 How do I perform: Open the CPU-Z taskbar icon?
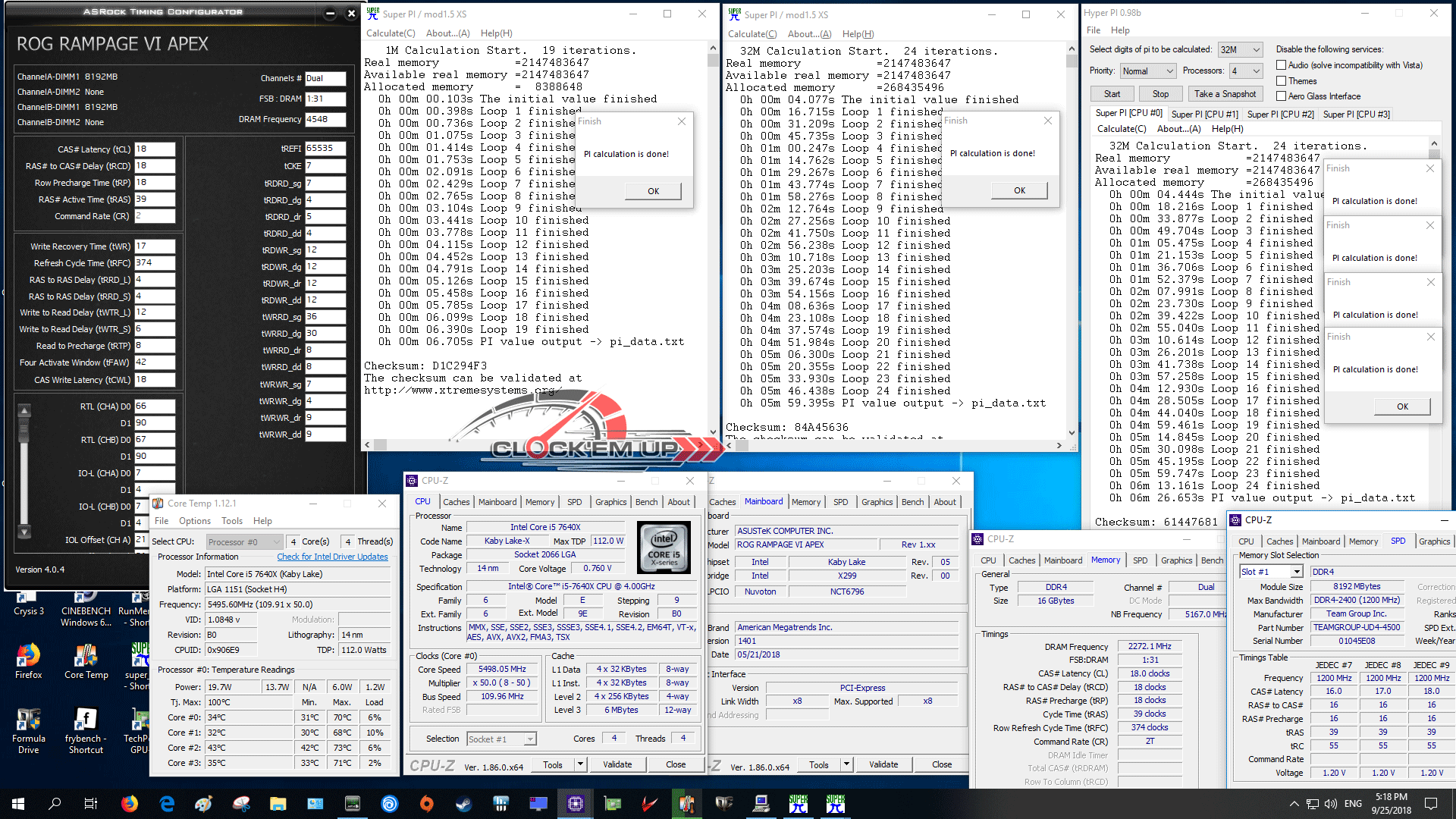click(x=575, y=803)
